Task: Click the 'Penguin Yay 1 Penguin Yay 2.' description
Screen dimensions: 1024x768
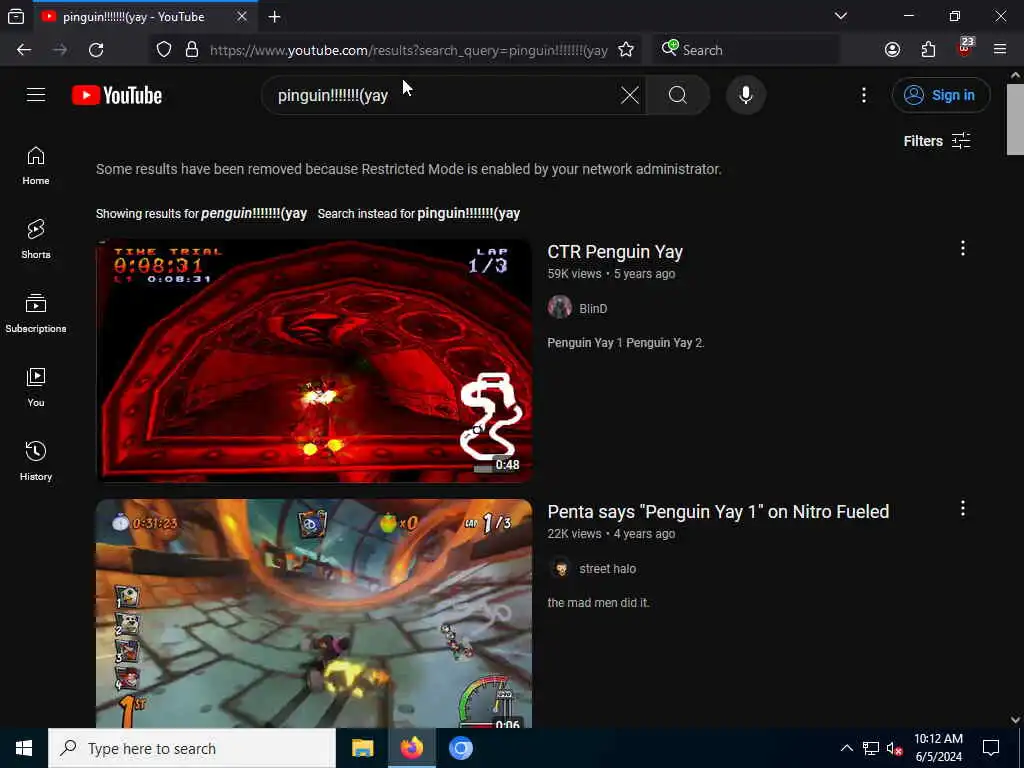Action: pos(626,343)
